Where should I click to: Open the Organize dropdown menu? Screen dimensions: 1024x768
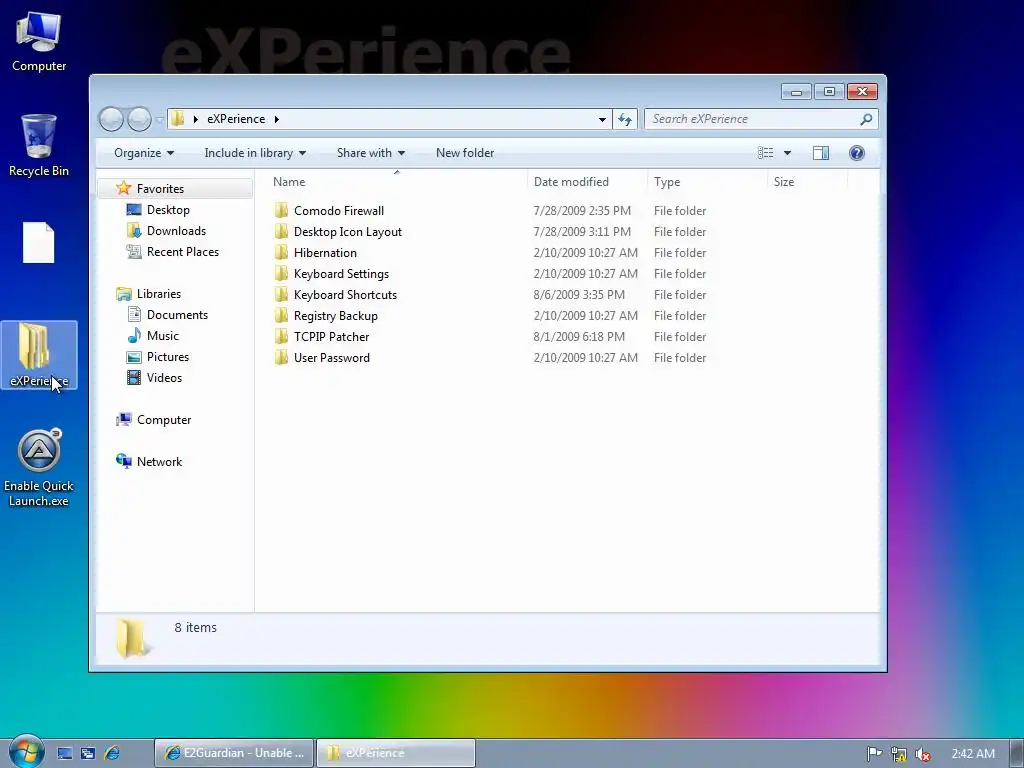144,153
